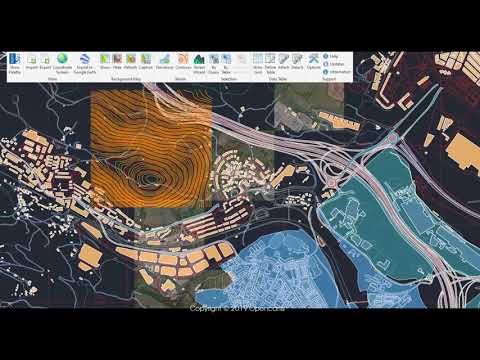This screenshot has width=480, height=360.
Task: Open the Options settings tool
Action: [x=313, y=62]
